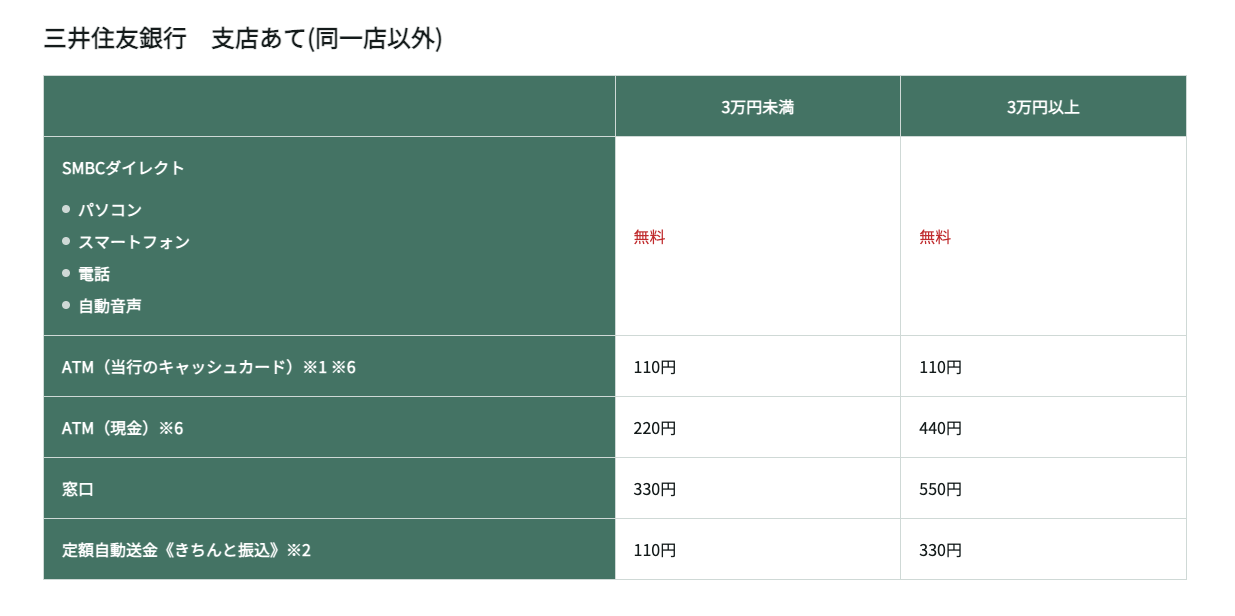Click the 窓口 row label
This screenshot has height=616, width=1235.
click(x=78, y=489)
